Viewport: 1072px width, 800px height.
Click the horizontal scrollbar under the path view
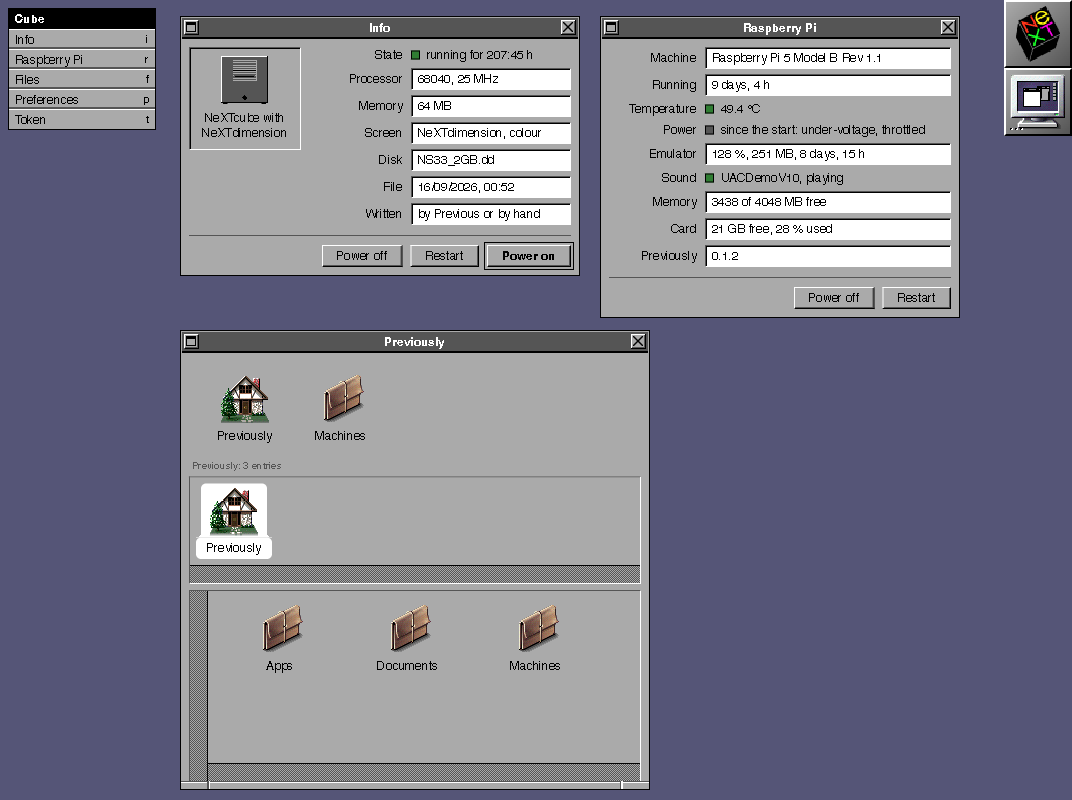(x=415, y=574)
